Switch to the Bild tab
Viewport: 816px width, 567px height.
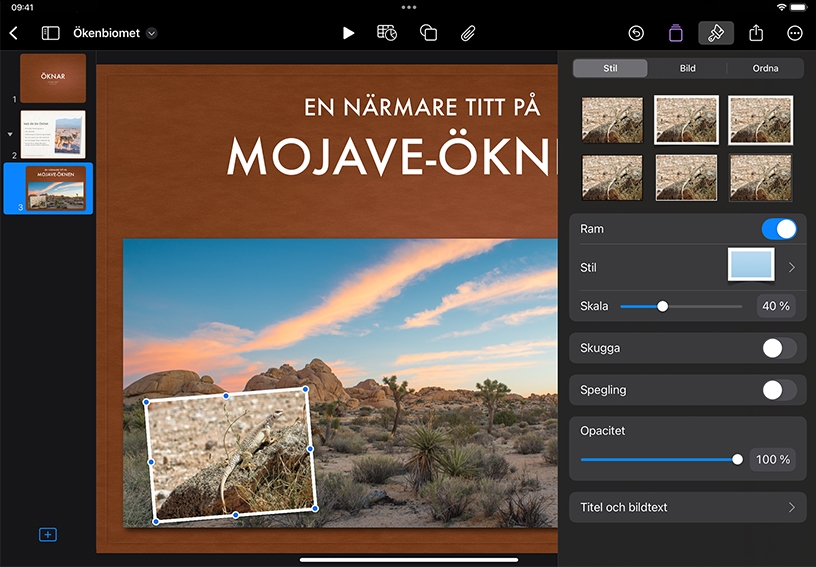pos(687,68)
